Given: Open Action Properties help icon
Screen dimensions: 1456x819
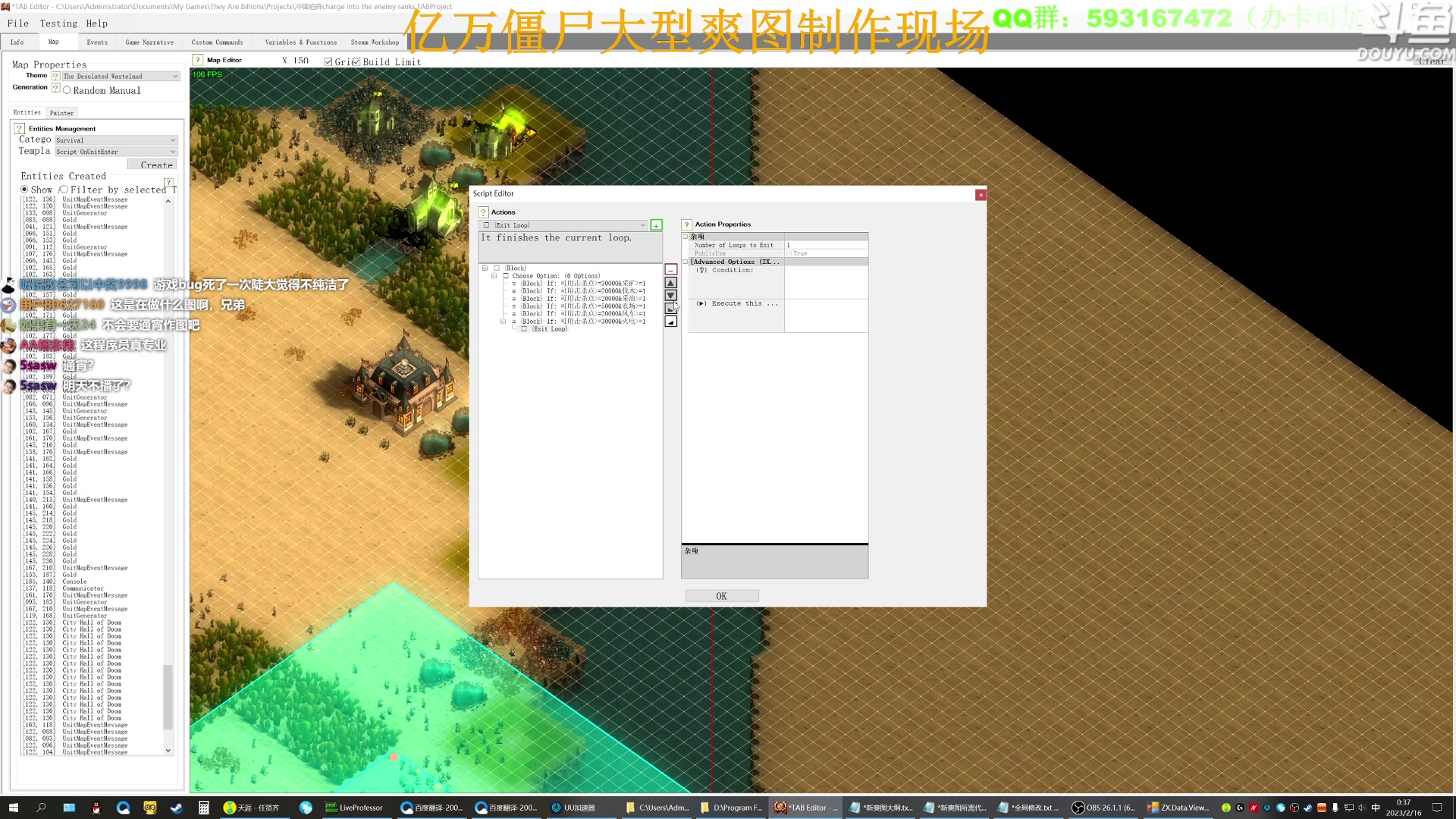Looking at the screenshot, I should 686,224.
